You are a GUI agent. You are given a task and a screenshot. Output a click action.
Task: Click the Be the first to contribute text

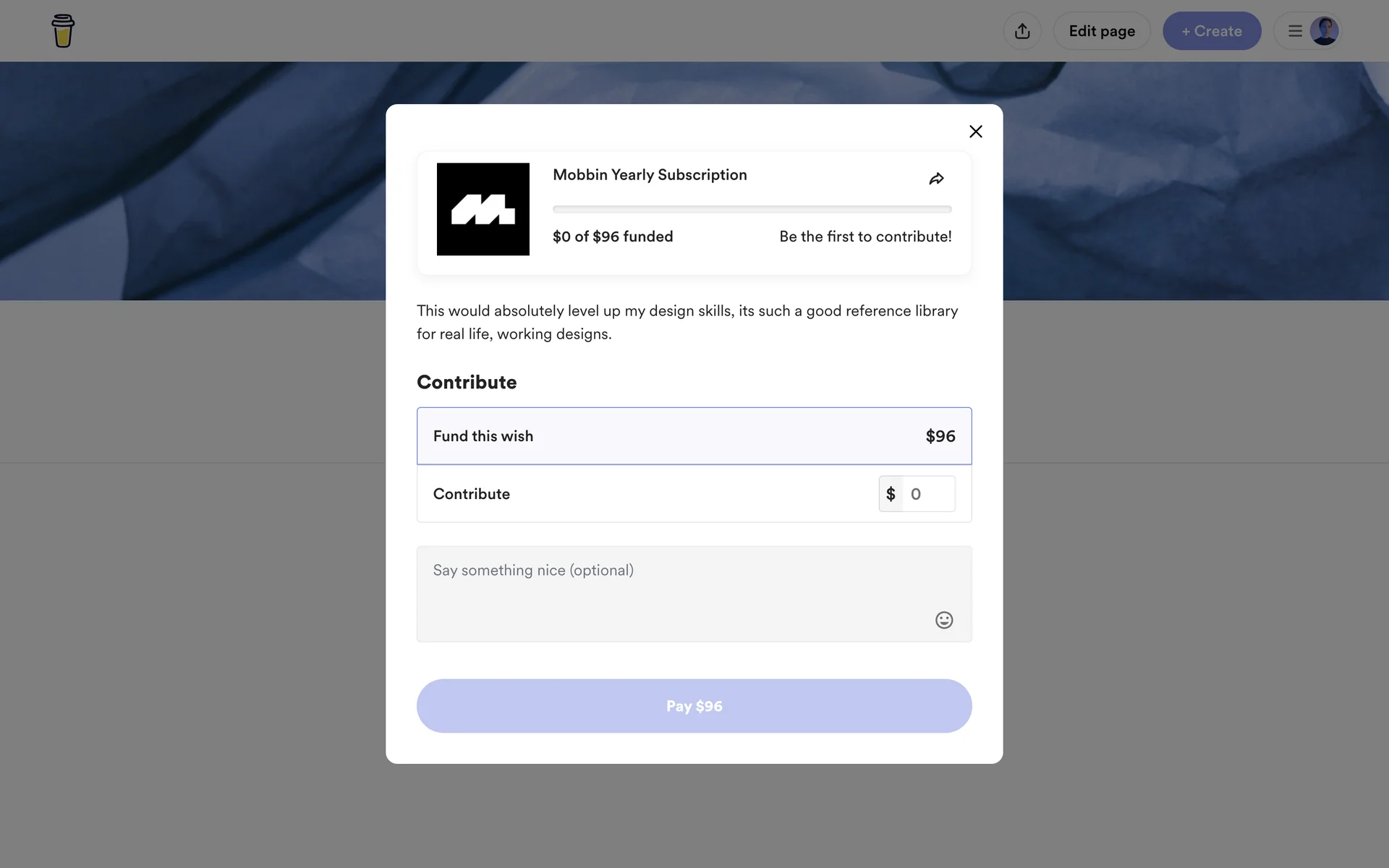[x=865, y=237]
